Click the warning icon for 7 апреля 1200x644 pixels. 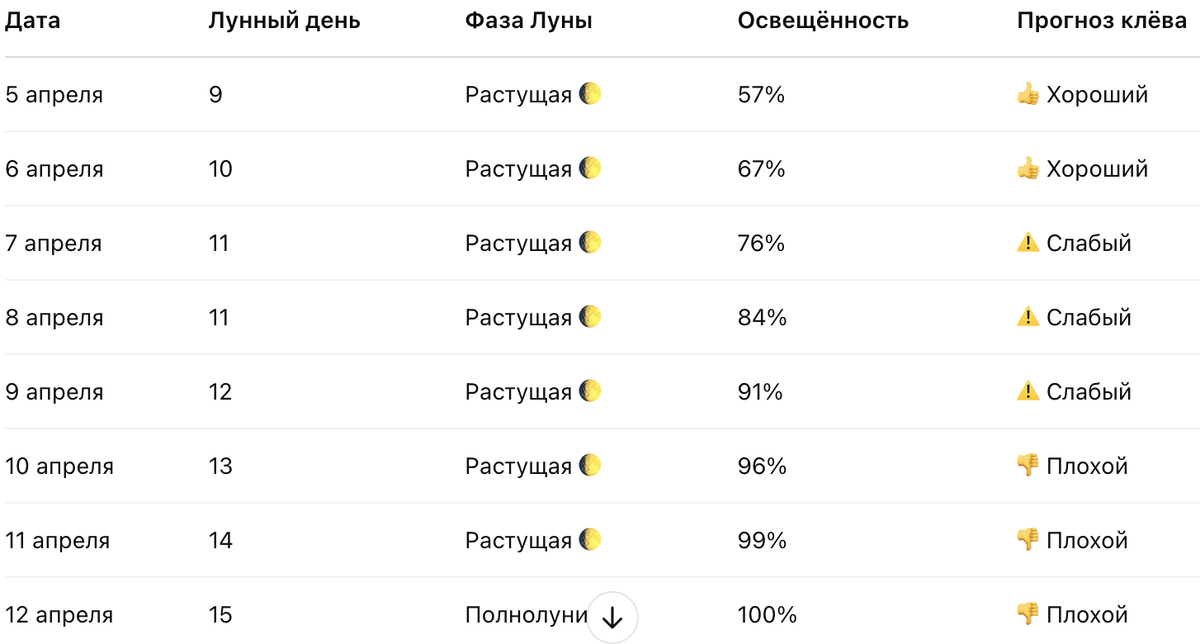click(1028, 243)
